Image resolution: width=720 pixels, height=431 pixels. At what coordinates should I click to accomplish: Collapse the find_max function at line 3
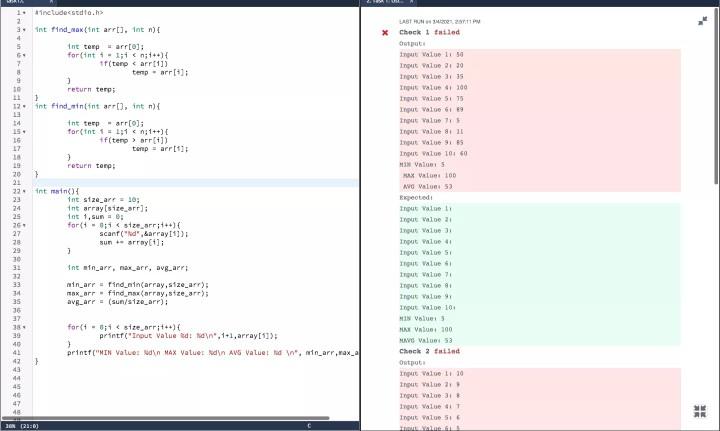pos(24,30)
